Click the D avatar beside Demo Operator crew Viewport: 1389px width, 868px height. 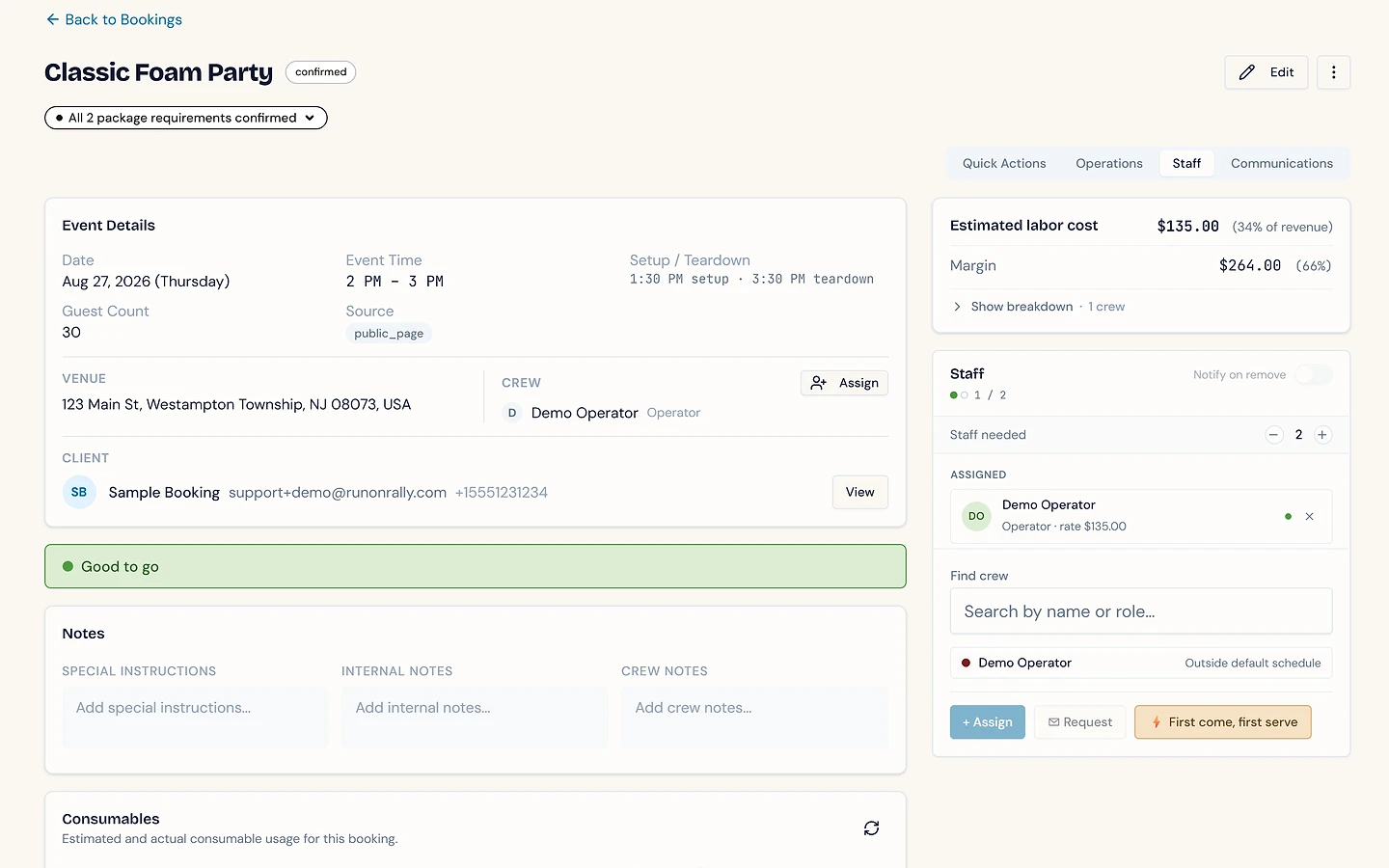tap(512, 413)
